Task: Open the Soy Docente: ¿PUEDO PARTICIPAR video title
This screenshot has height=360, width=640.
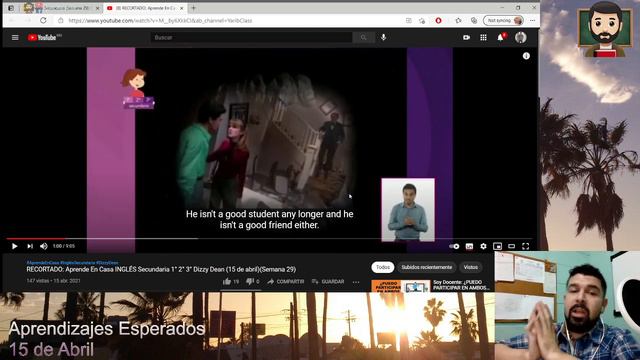Action: (x=461, y=285)
